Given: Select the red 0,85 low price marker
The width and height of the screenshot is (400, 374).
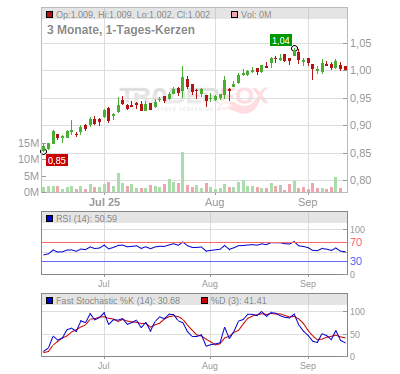Looking at the screenshot, I should pos(57,160).
